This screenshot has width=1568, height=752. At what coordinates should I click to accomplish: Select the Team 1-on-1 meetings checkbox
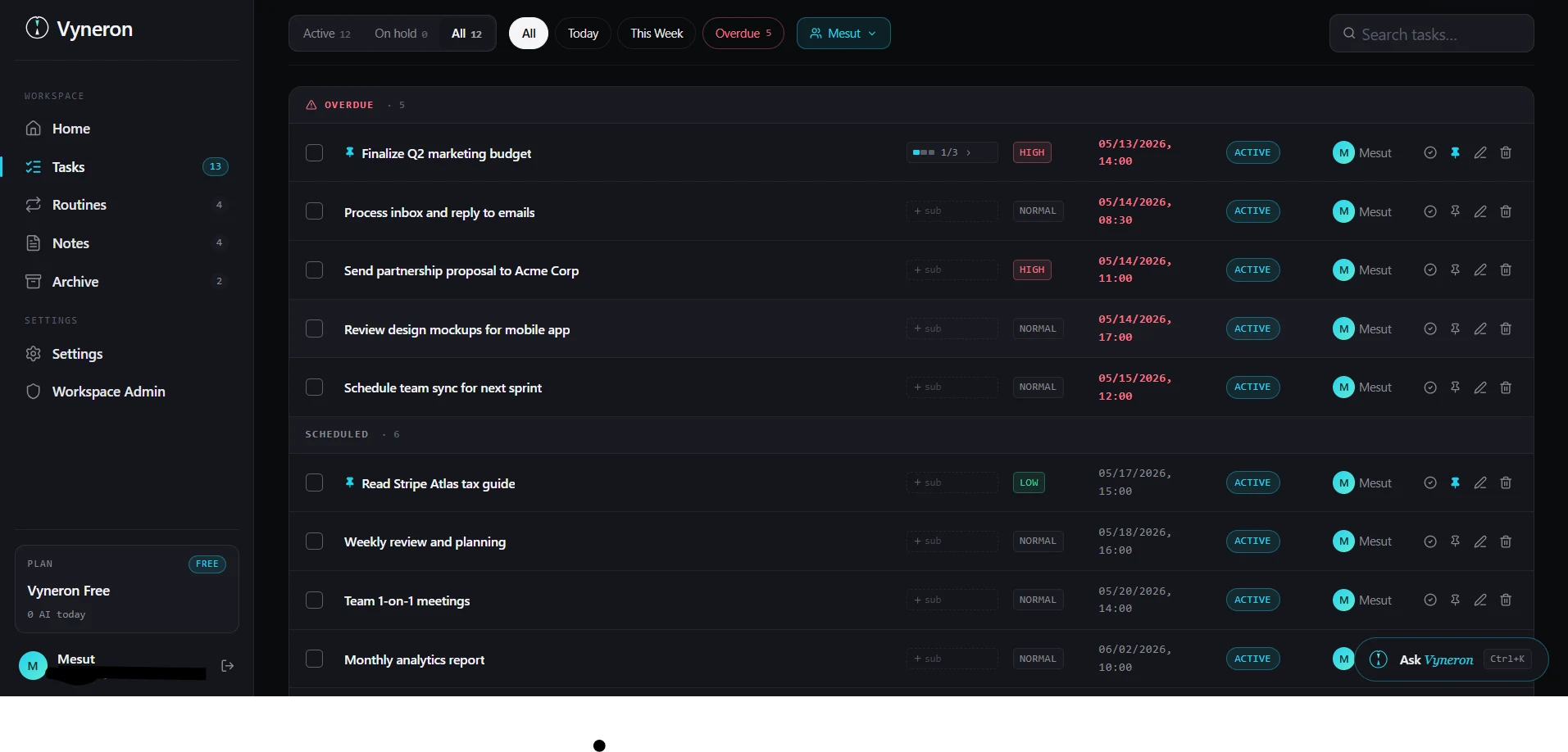pyautogui.click(x=314, y=600)
